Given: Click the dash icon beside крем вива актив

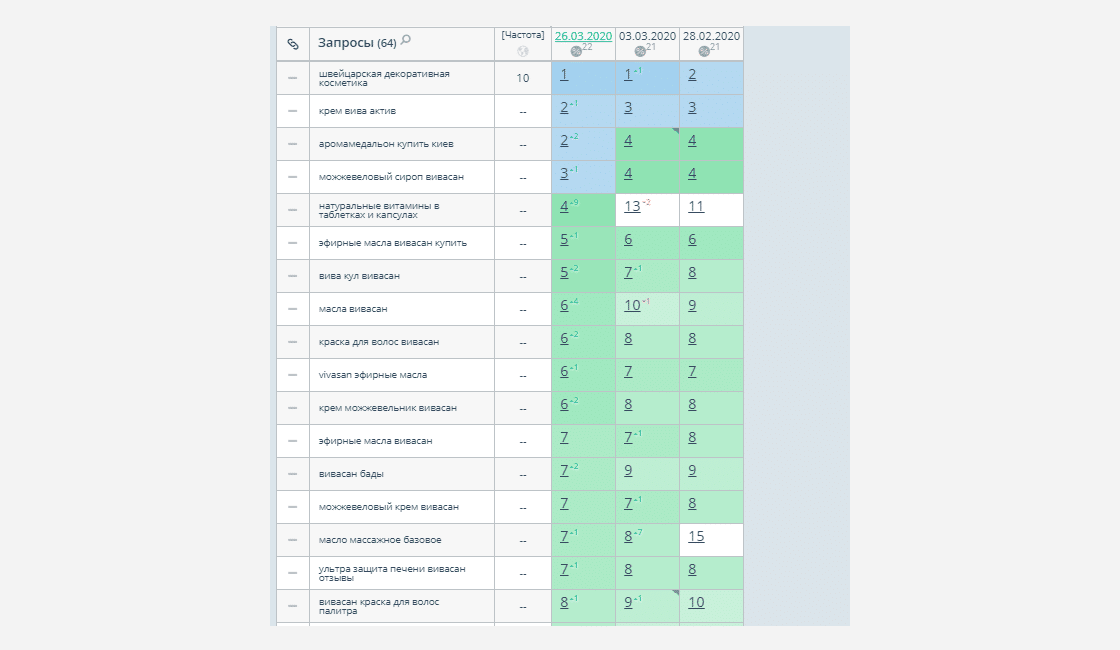Looking at the screenshot, I should point(293,111).
